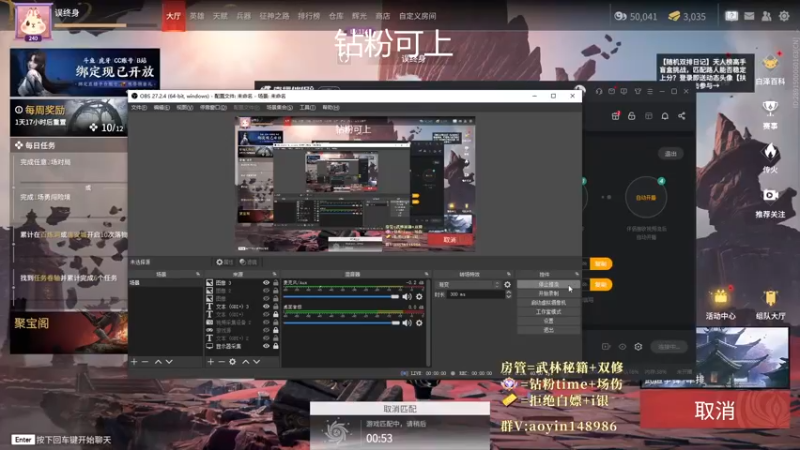Move scene down in OBS scenes list
This screenshot has width=800, height=450.
pyautogui.click(x=169, y=362)
